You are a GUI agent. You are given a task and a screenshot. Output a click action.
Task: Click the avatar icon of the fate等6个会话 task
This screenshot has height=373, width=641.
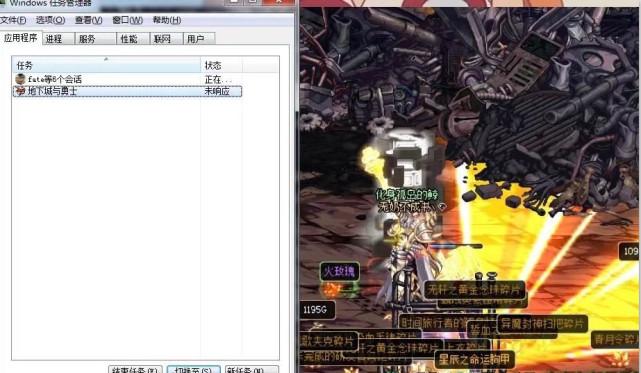(20, 79)
